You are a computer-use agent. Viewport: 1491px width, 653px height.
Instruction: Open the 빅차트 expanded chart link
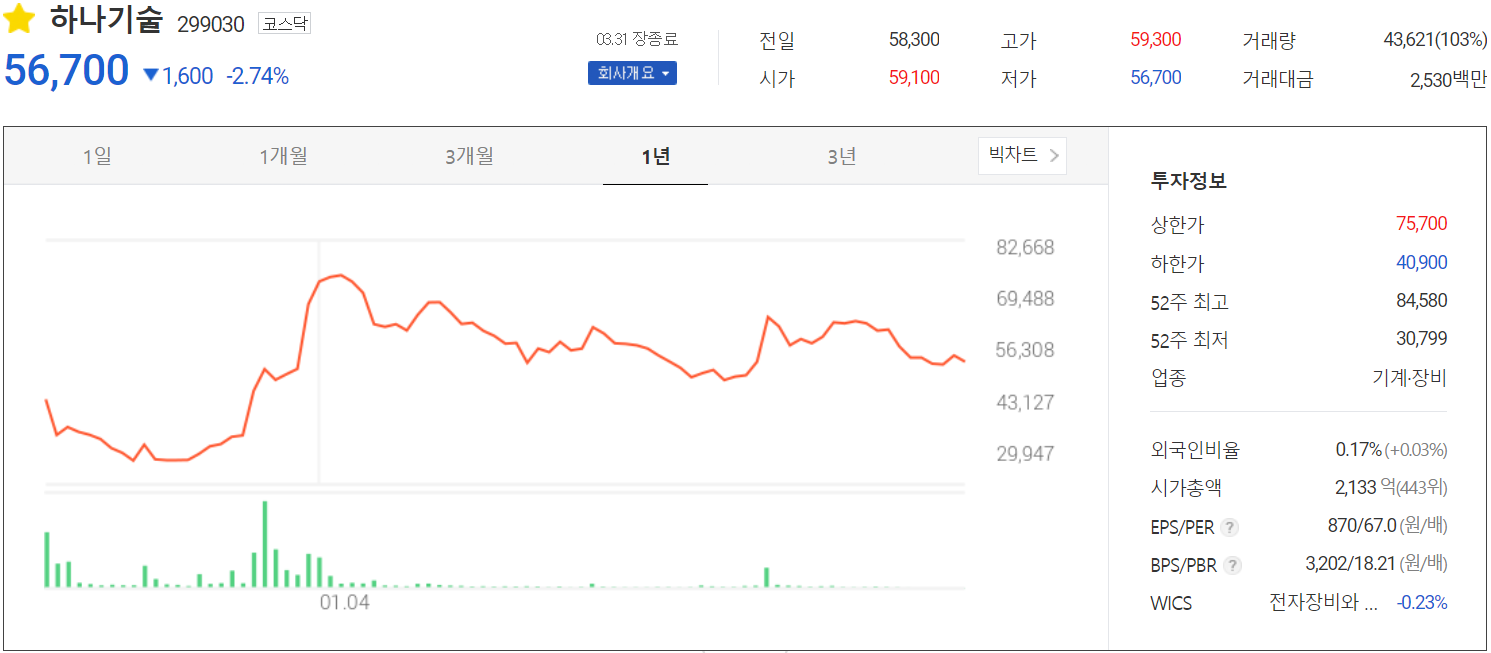pyautogui.click(x=1022, y=155)
